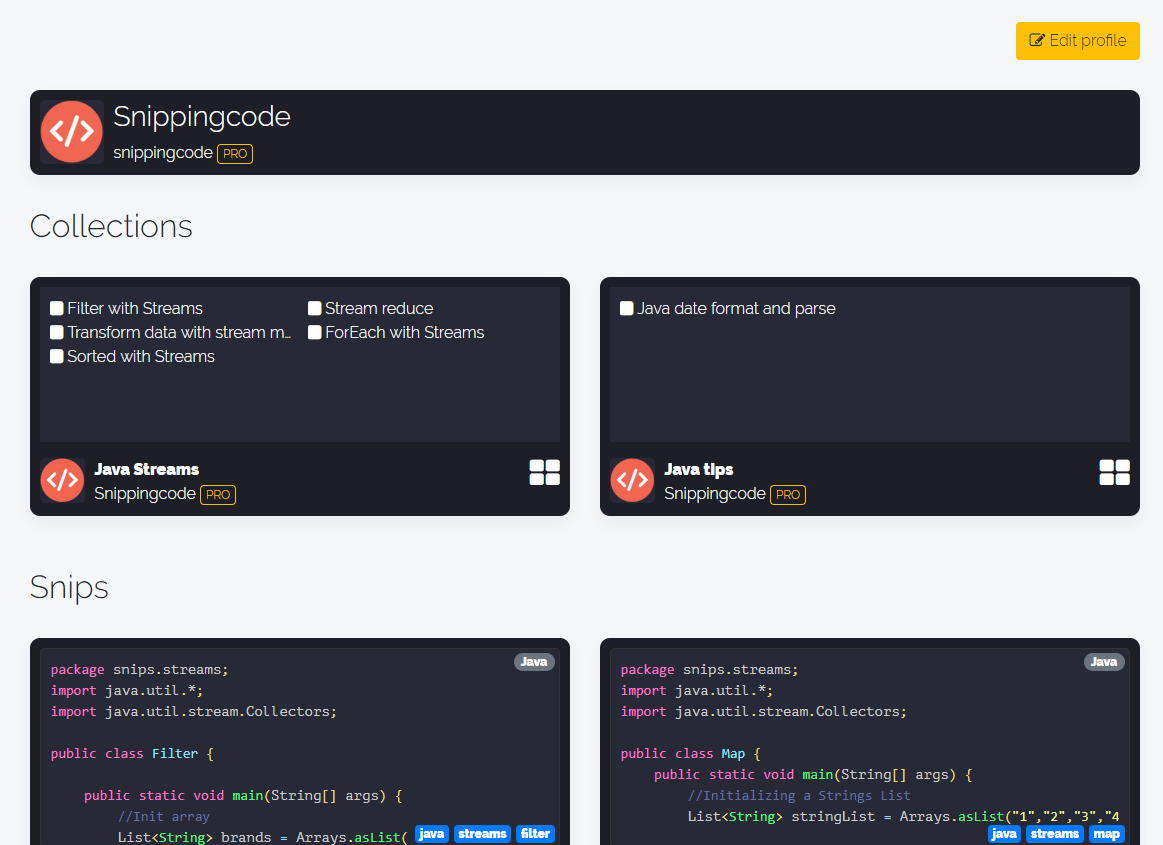
Task: Click the Java language badge on Filter snippet
Action: click(x=533, y=661)
